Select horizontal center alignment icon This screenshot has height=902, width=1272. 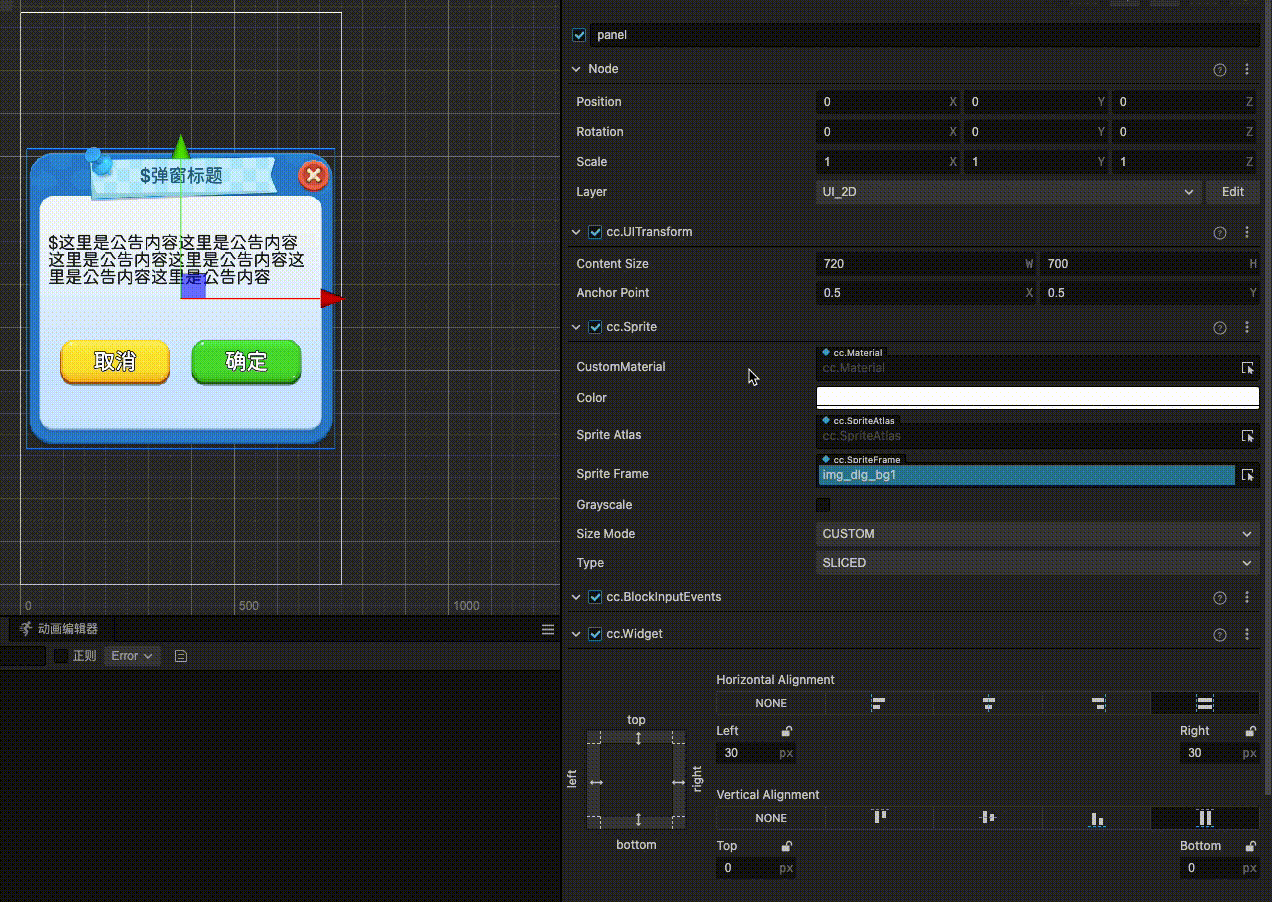click(x=988, y=703)
